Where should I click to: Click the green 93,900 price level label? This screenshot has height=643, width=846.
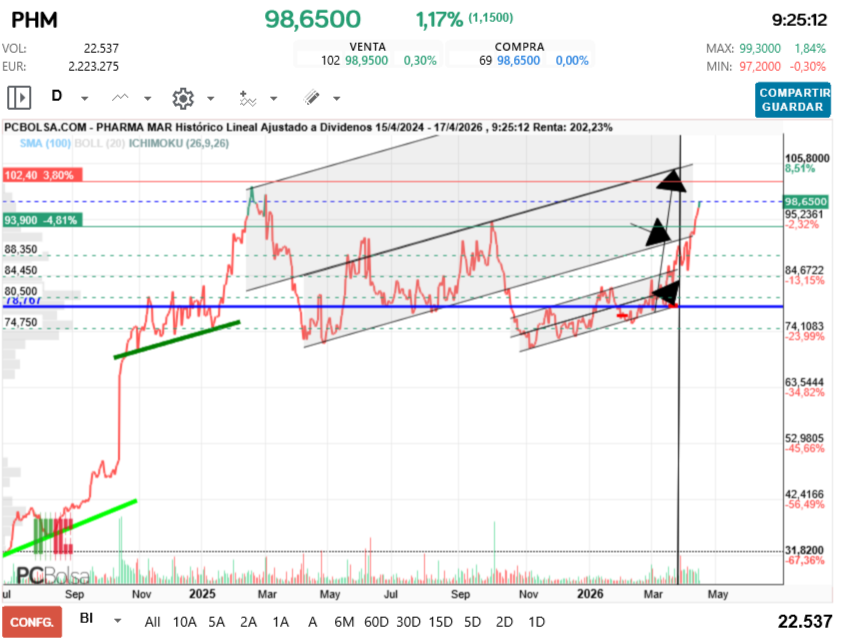[x=40, y=220]
